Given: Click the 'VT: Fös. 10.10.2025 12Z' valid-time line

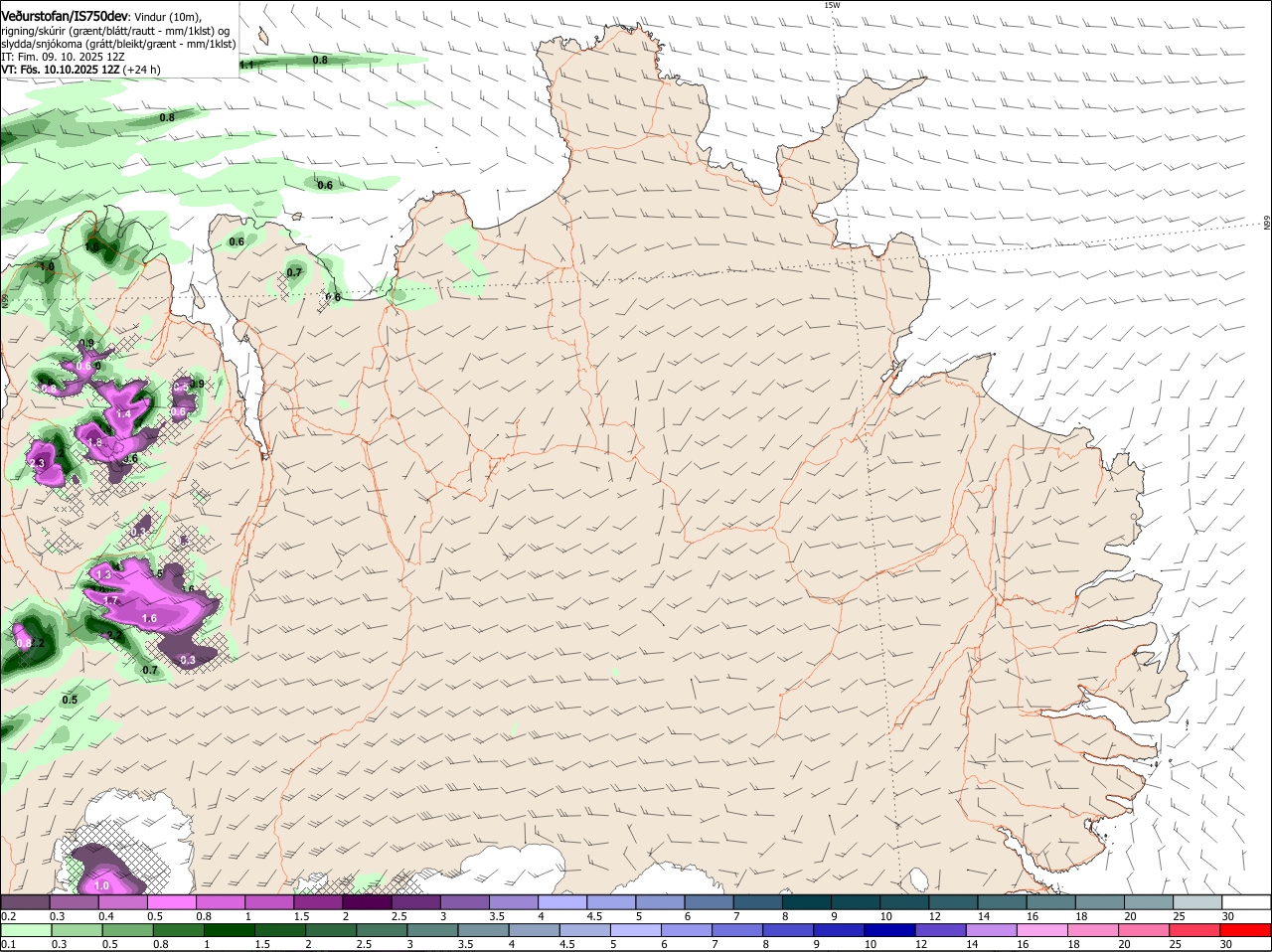Looking at the screenshot, I should point(80,70).
